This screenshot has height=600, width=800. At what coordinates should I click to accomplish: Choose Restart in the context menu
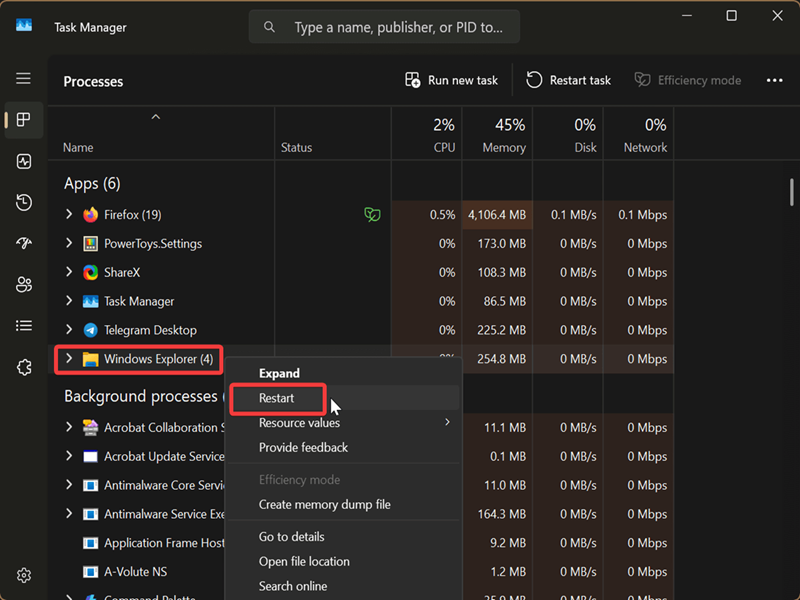(277, 398)
